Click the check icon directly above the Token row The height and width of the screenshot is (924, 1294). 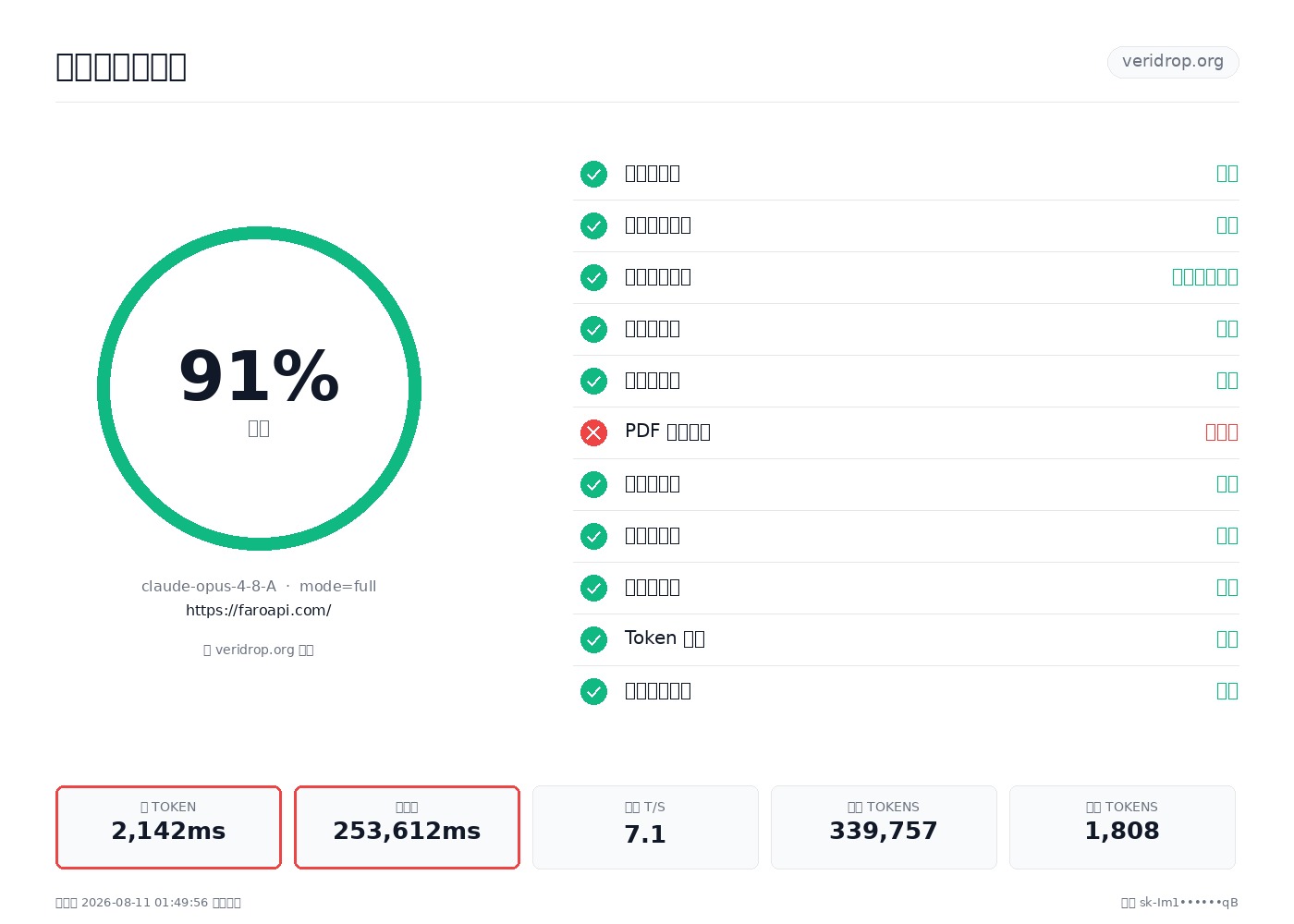pos(593,588)
